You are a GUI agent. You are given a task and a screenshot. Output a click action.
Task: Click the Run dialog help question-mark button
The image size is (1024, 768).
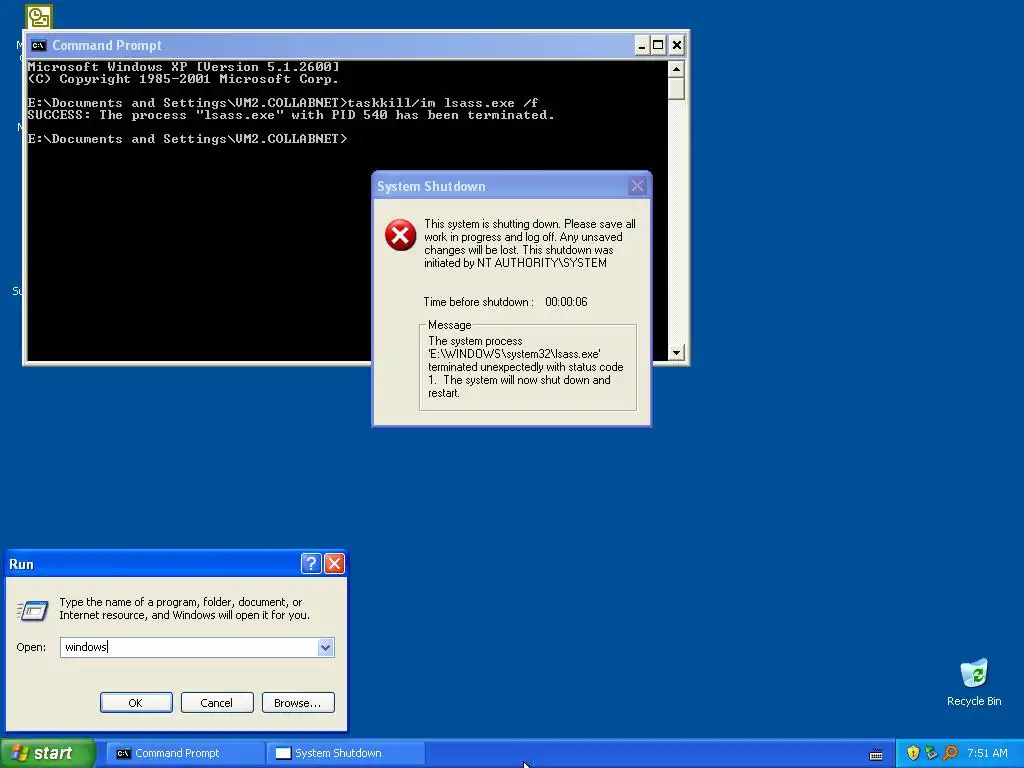point(311,564)
